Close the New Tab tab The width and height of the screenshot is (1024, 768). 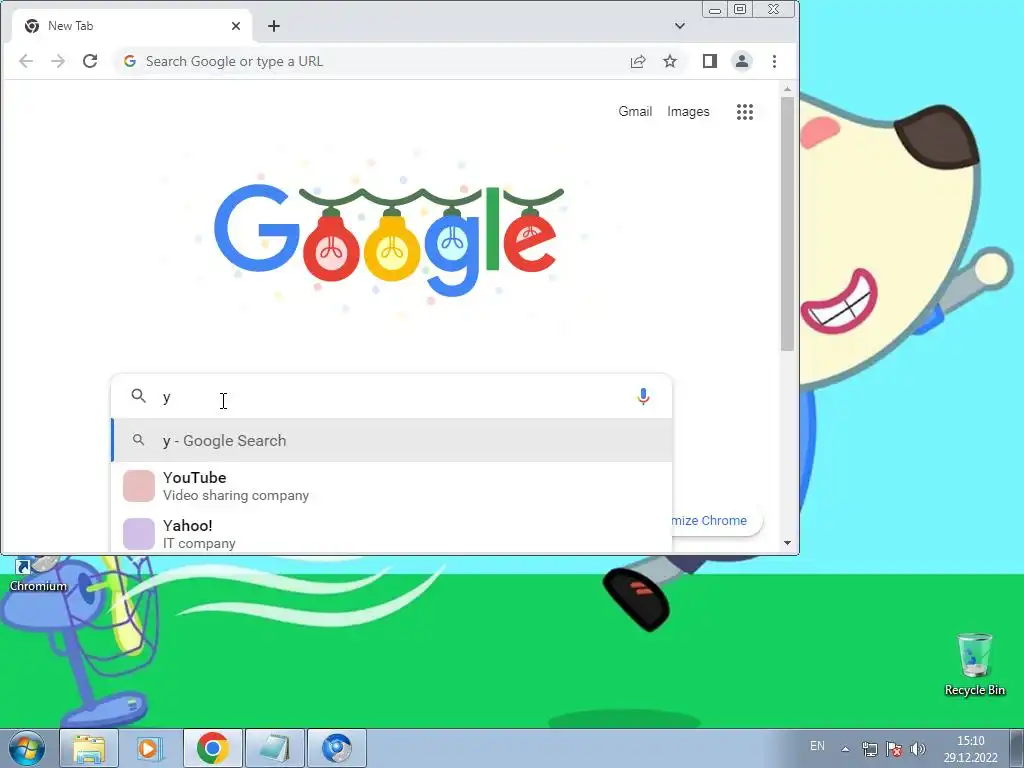[x=236, y=26]
